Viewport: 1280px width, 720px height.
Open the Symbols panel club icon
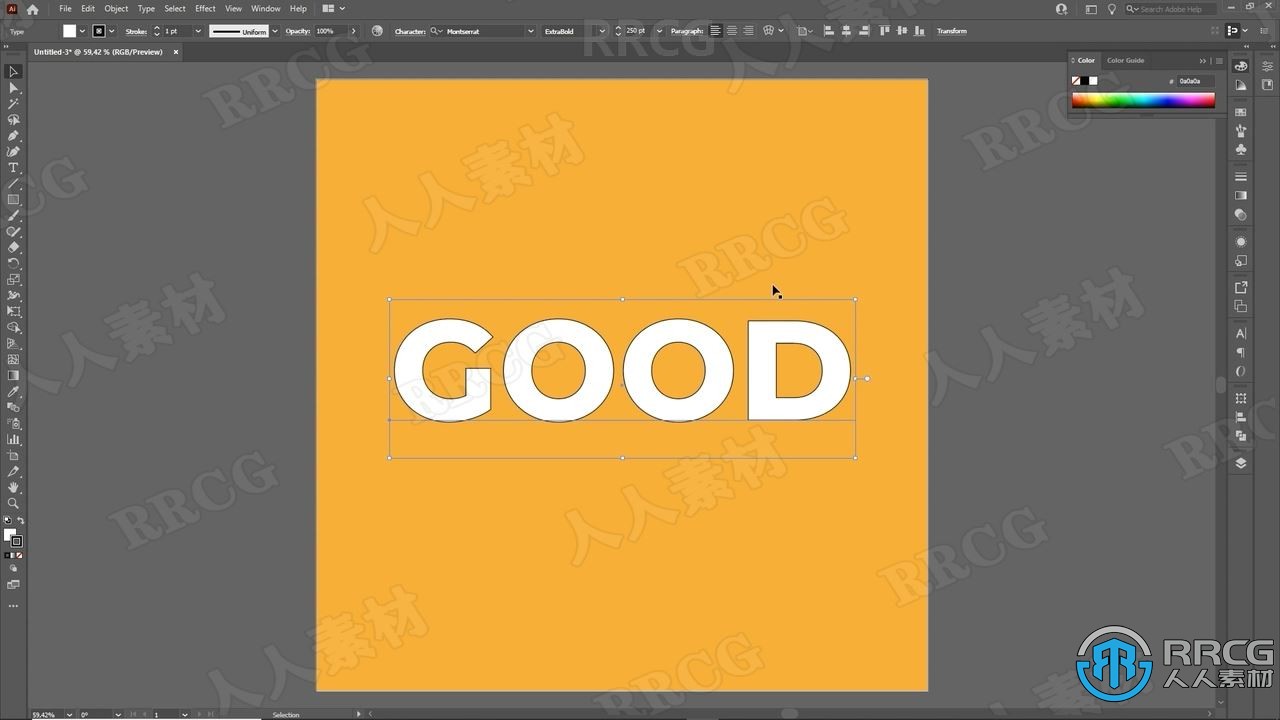tap(1241, 149)
